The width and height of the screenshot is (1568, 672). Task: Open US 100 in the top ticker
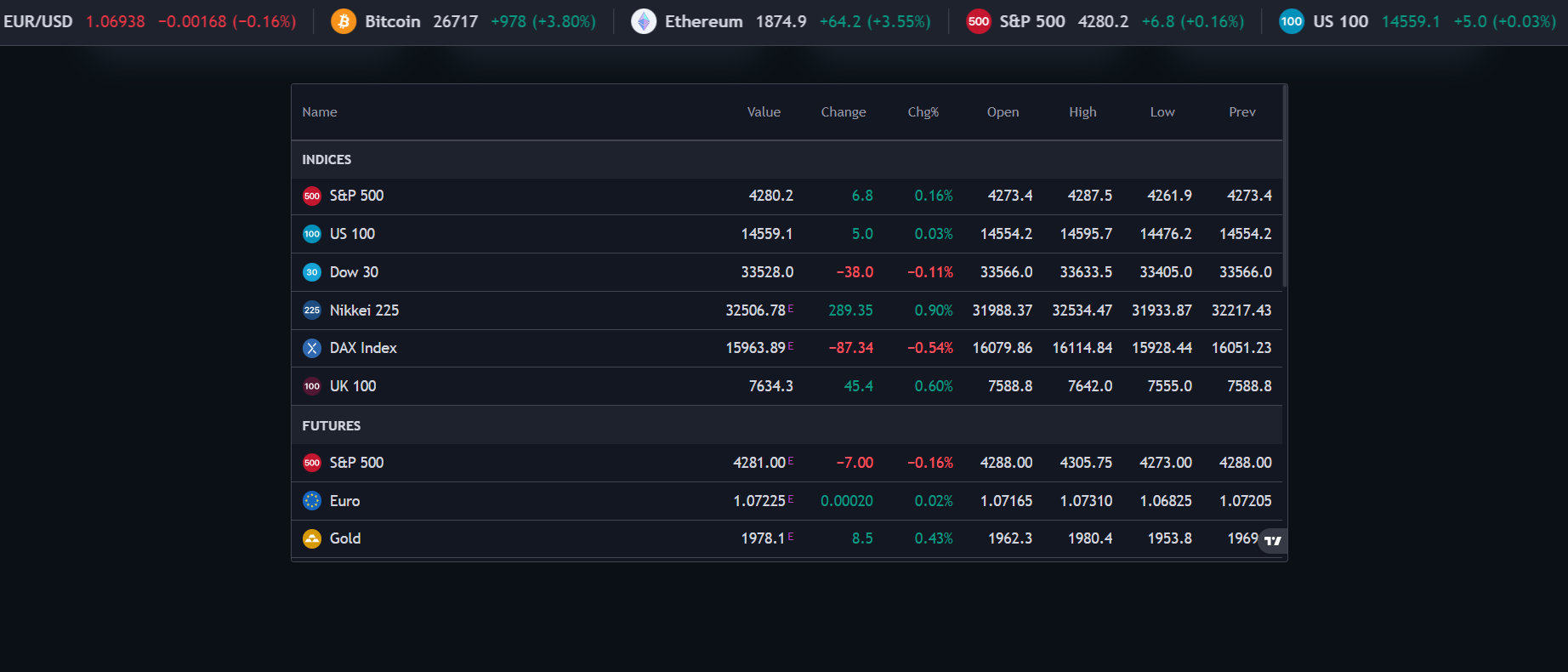(1417, 21)
